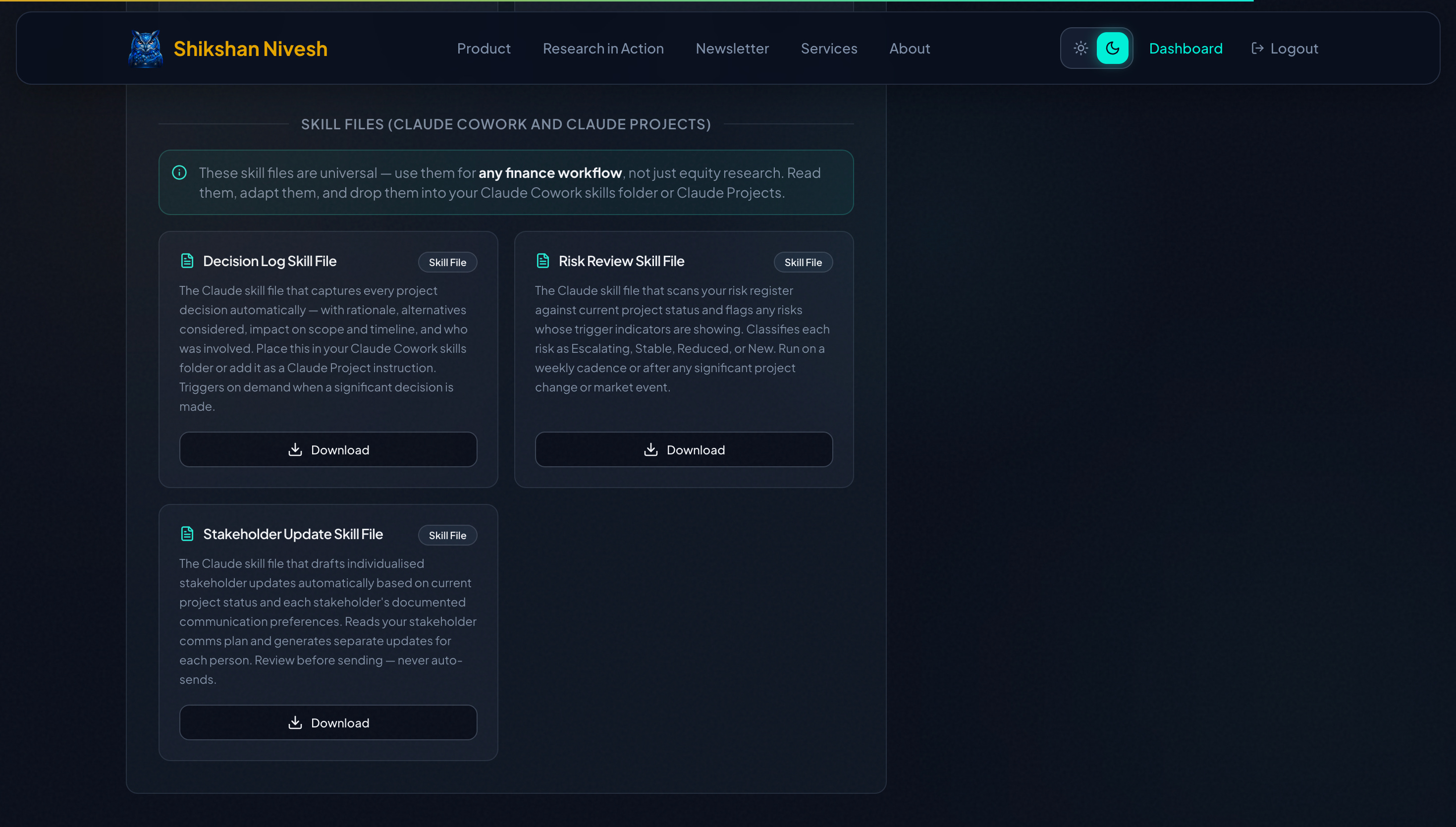Click Skill File badge on Risk Review

[x=803, y=263]
